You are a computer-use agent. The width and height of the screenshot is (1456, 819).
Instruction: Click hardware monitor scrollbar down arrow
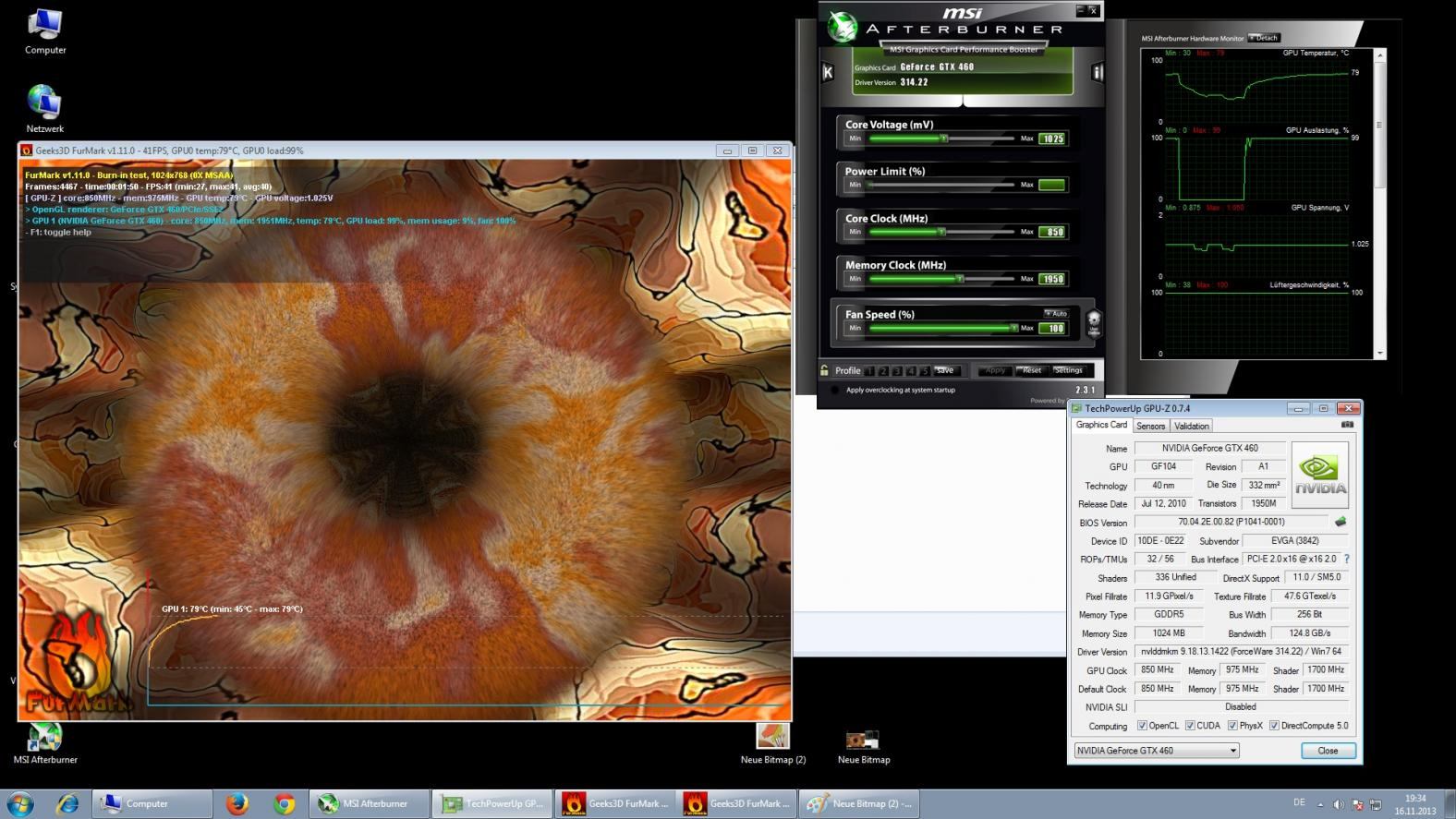pos(1380,353)
